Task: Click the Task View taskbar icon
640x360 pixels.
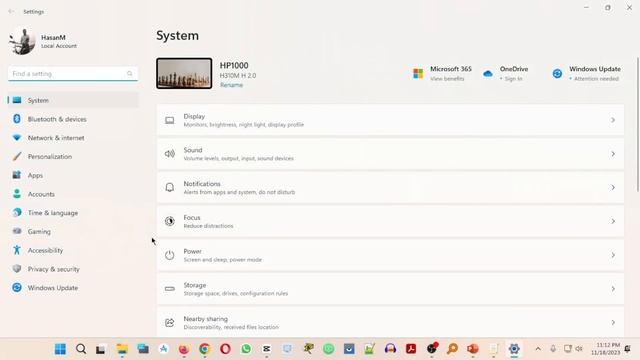Action: pos(100,349)
